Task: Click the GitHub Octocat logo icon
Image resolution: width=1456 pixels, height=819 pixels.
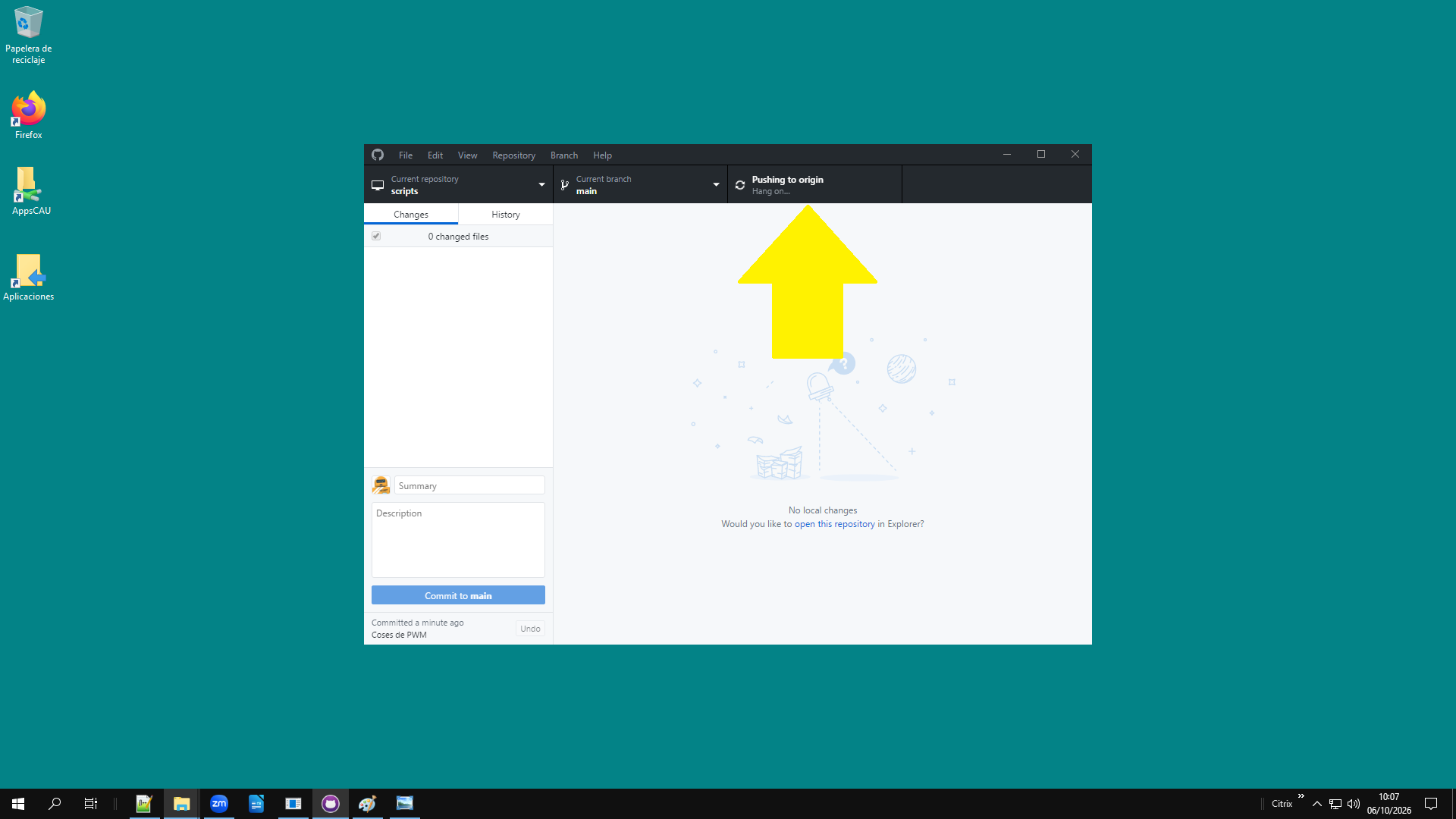Action: [x=378, y=155]
